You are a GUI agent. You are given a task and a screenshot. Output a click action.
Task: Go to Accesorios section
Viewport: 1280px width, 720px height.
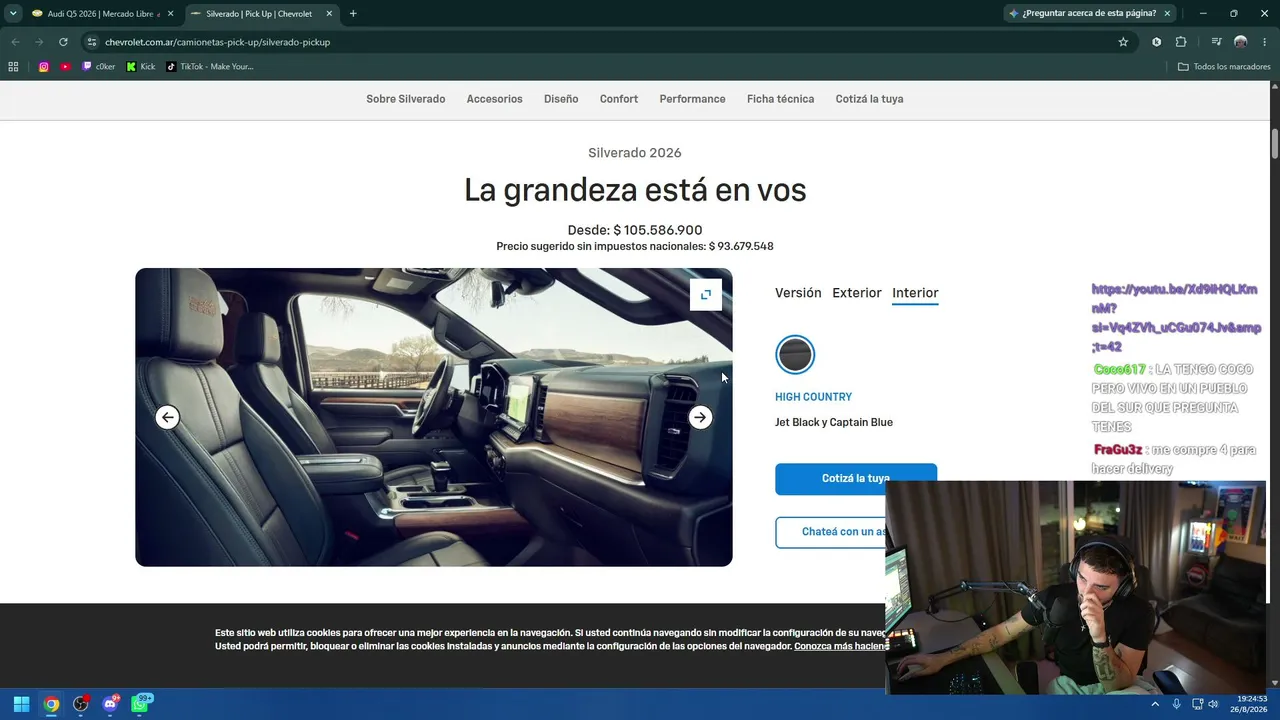[x=494, y=99]
